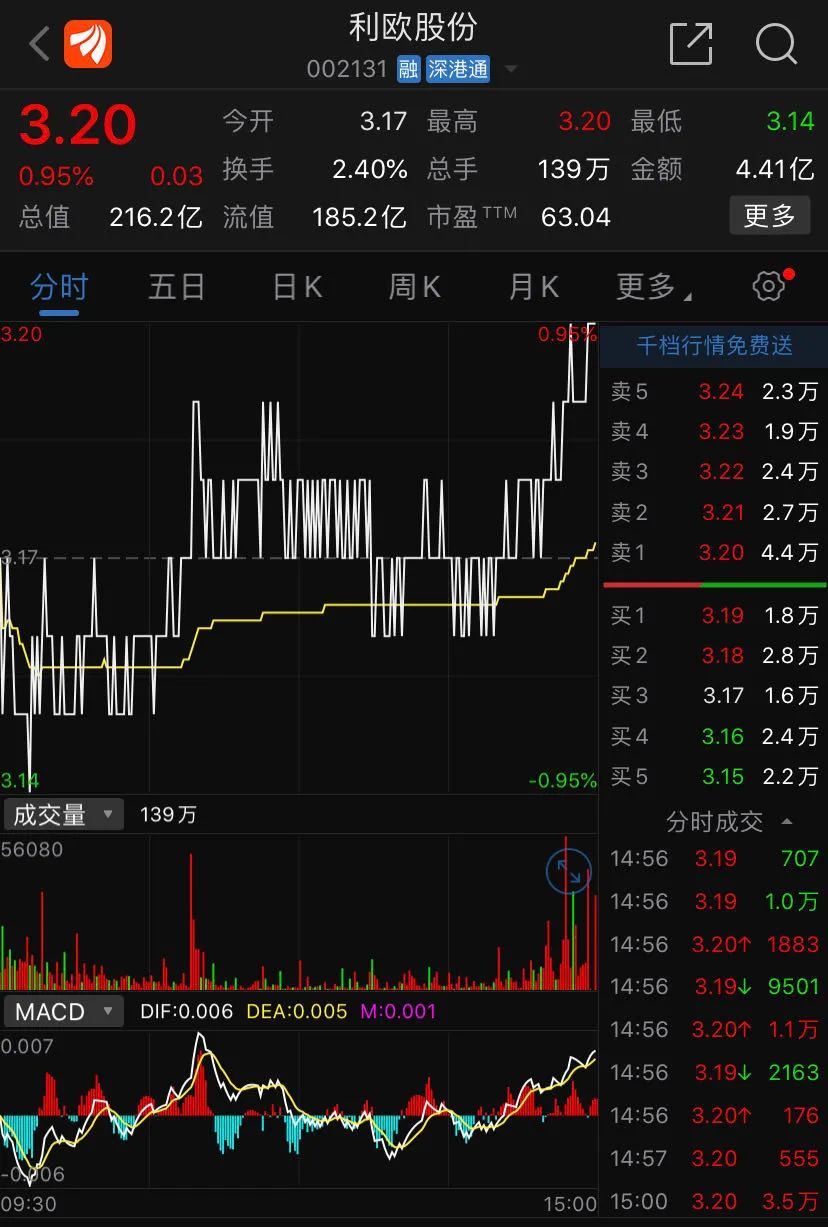The height and width of the screenshot is (1227, 828).
Task: Collapse the 分时成交 list arrow
Action: pyautogui.click(x=787, y=822)
